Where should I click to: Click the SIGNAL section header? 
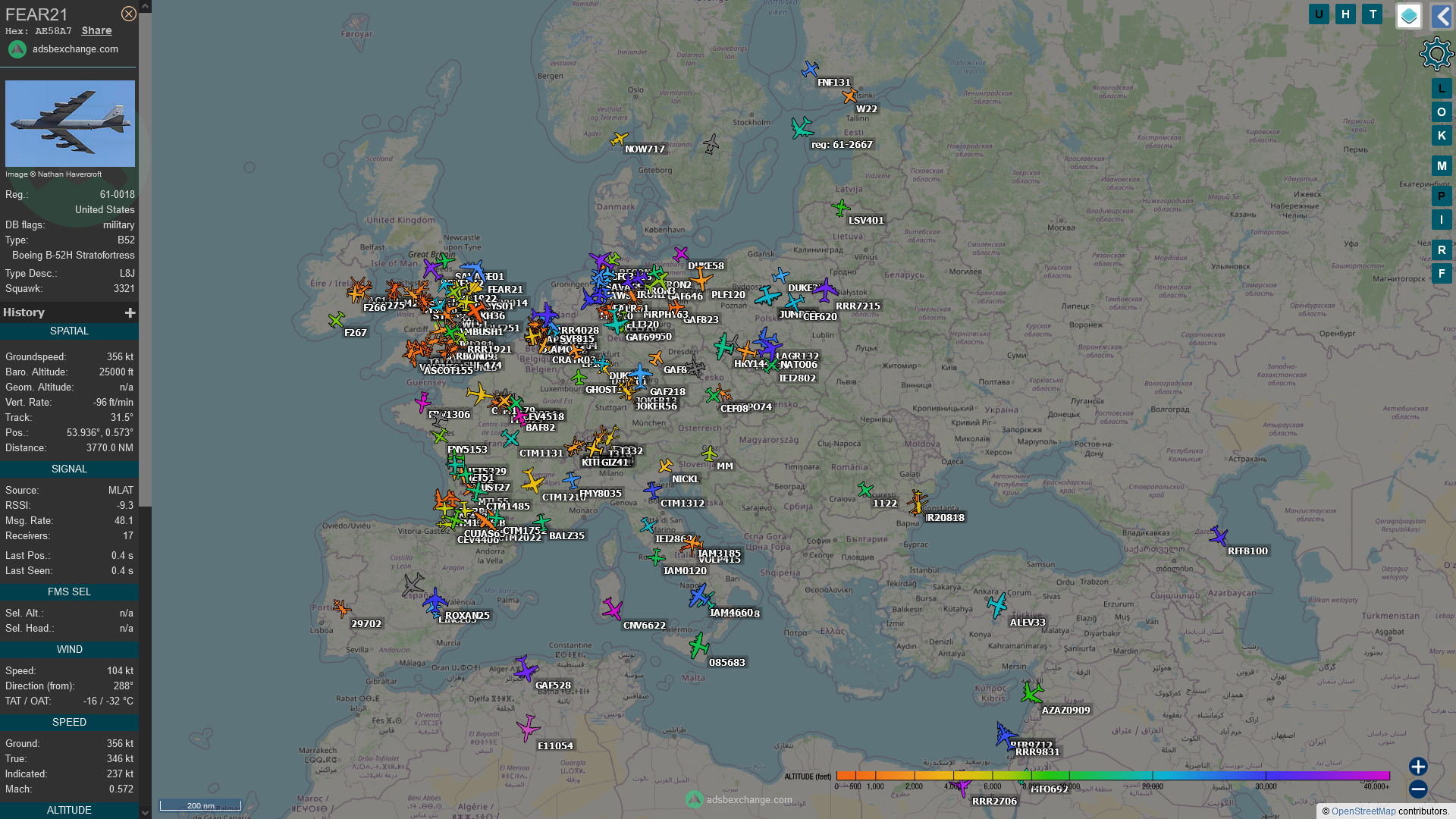pyautogui.click(x=69, y=469)
